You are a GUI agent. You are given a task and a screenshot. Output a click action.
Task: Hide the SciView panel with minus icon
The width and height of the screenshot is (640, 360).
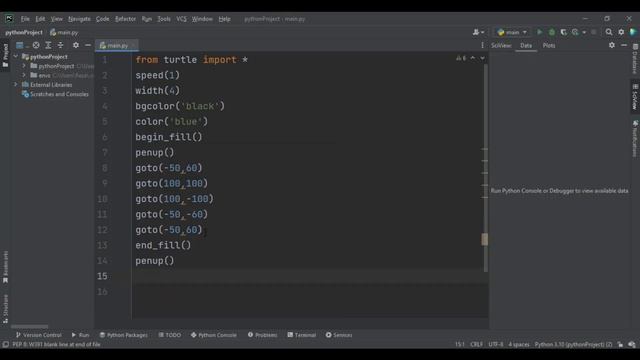point(624,45)
